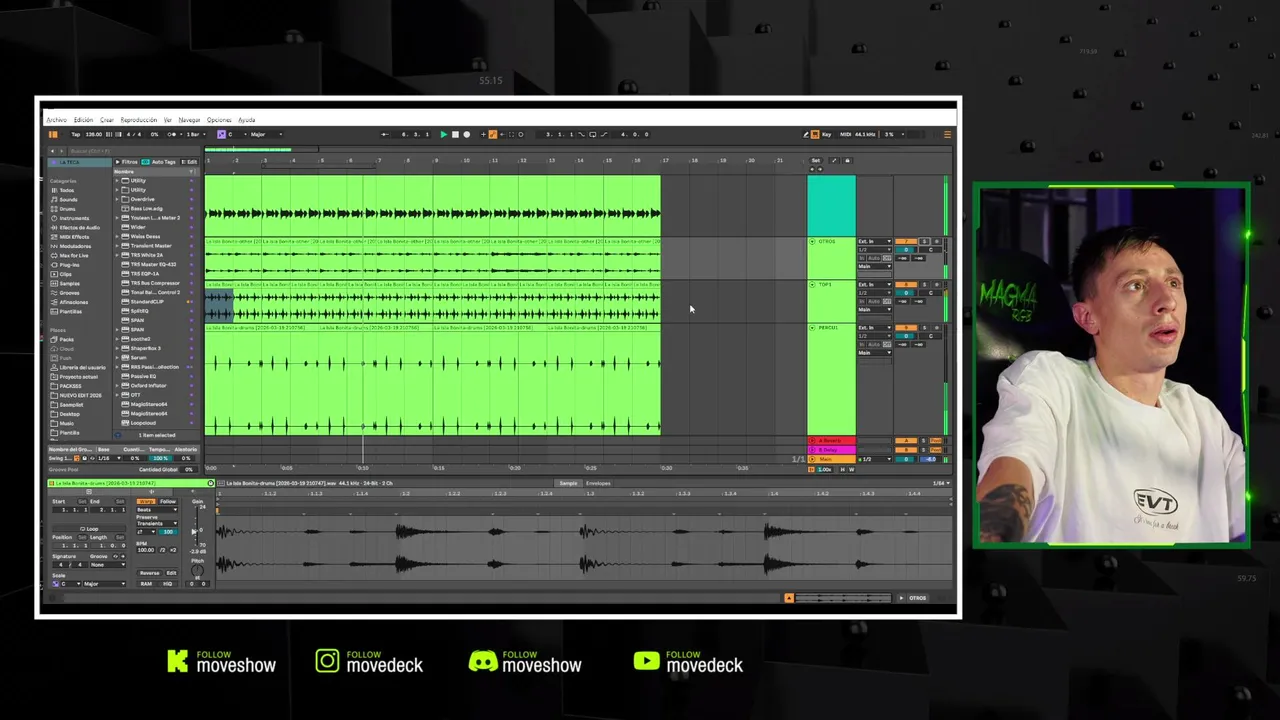Open OTROS track Ext. In dropdown
This screenshot has height=720, width=1280.
(875, 241)
